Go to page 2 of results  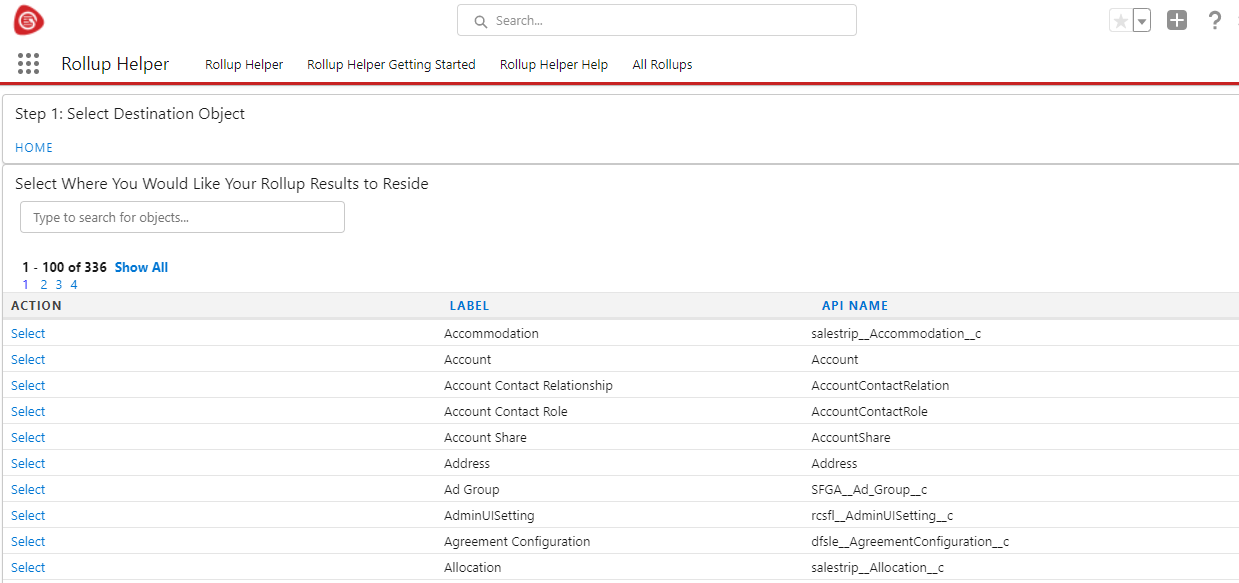coord(44,284)
